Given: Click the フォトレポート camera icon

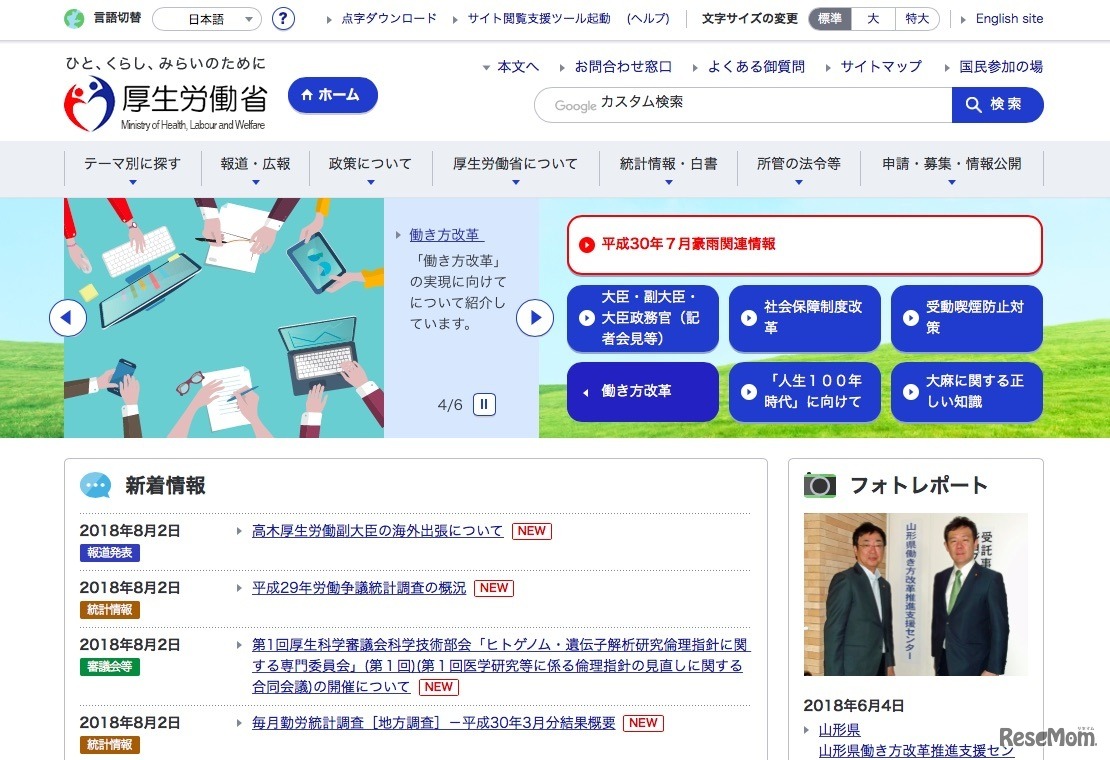Looking at the screenshot, I should pos(820,484).
